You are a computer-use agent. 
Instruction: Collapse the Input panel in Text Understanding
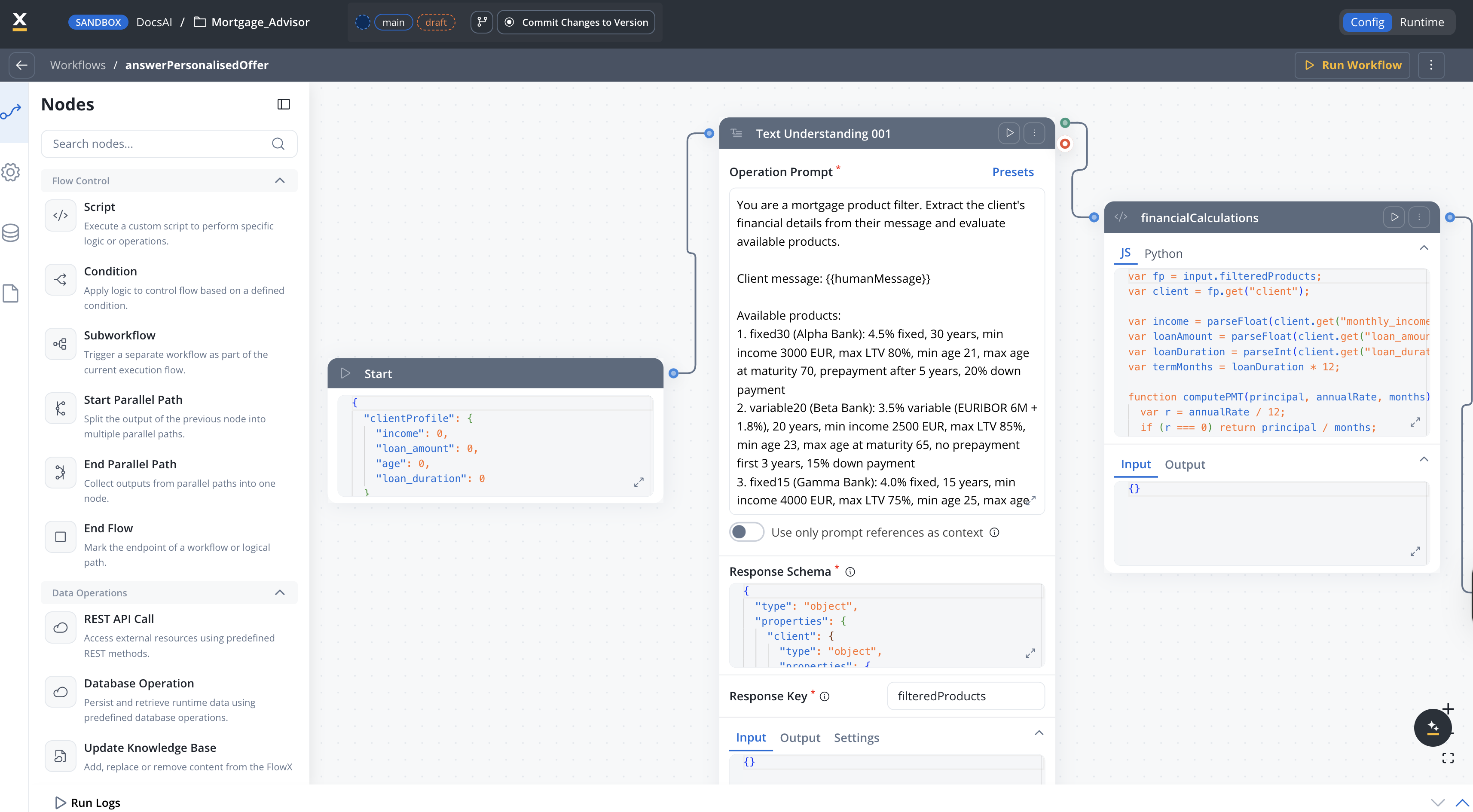[1039, 733]
